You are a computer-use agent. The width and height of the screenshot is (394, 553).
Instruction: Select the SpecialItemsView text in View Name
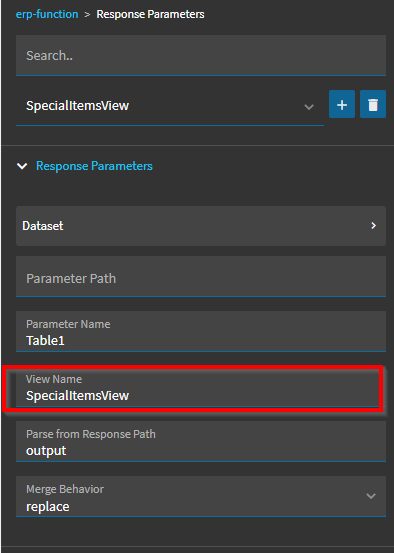pos(77,396)
